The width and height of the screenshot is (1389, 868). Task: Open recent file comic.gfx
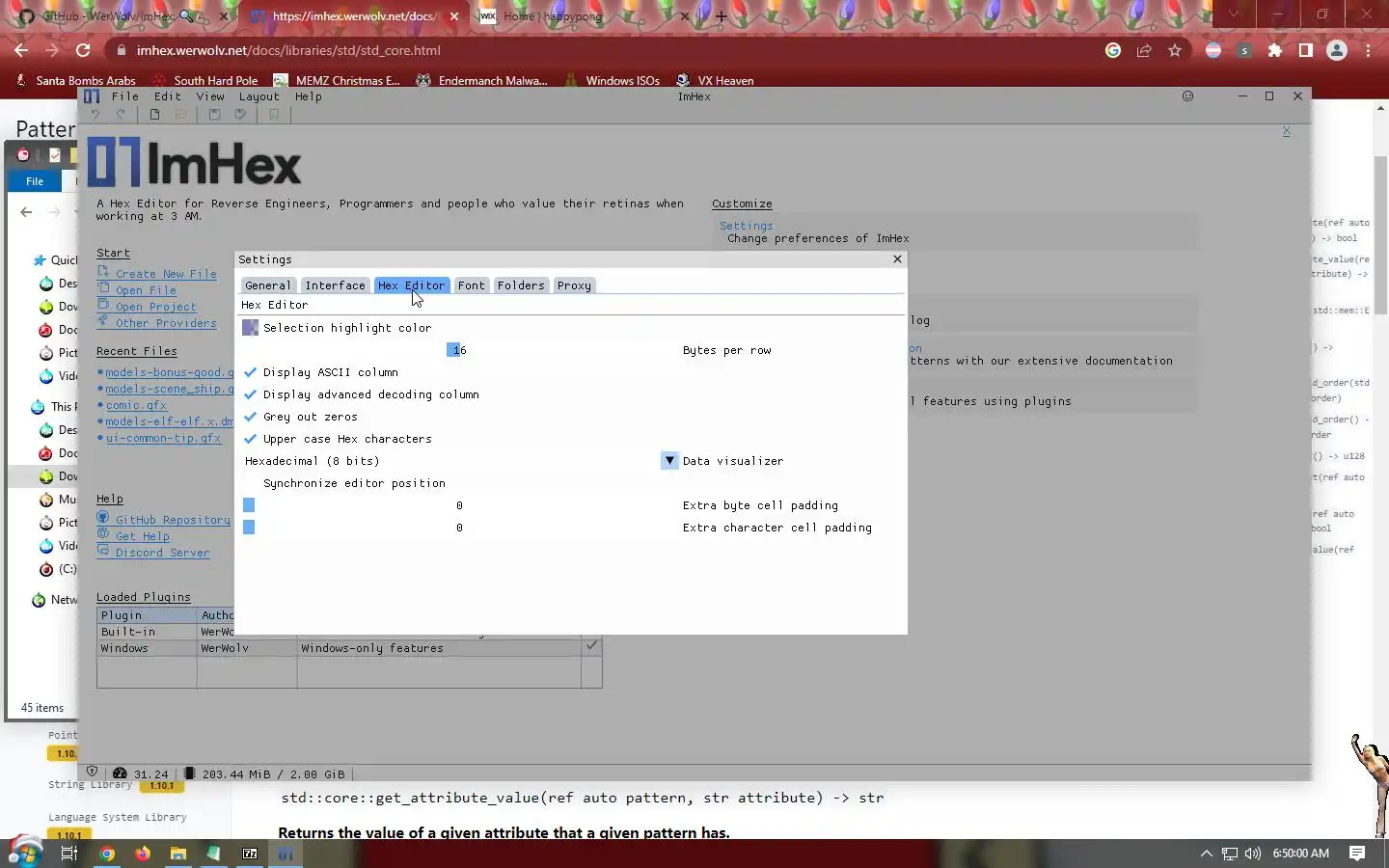pos(136,405)
